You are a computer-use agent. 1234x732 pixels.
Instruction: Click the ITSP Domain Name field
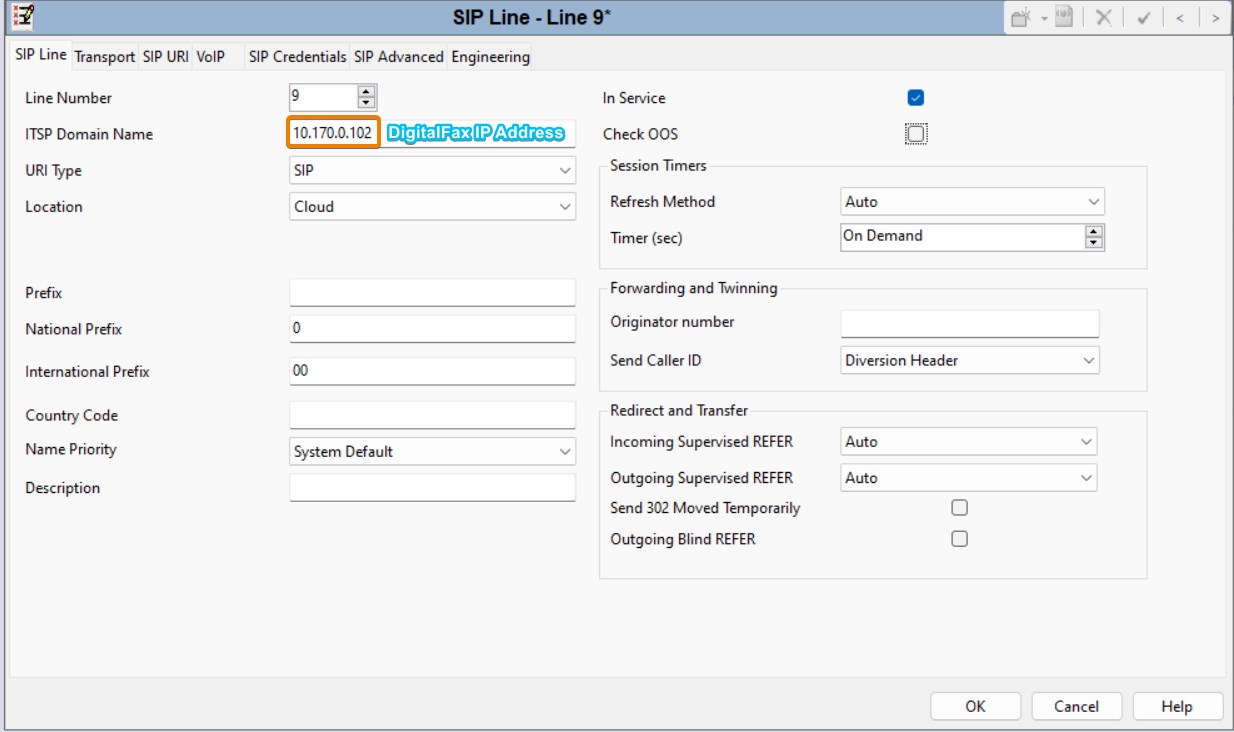(333, 133)
